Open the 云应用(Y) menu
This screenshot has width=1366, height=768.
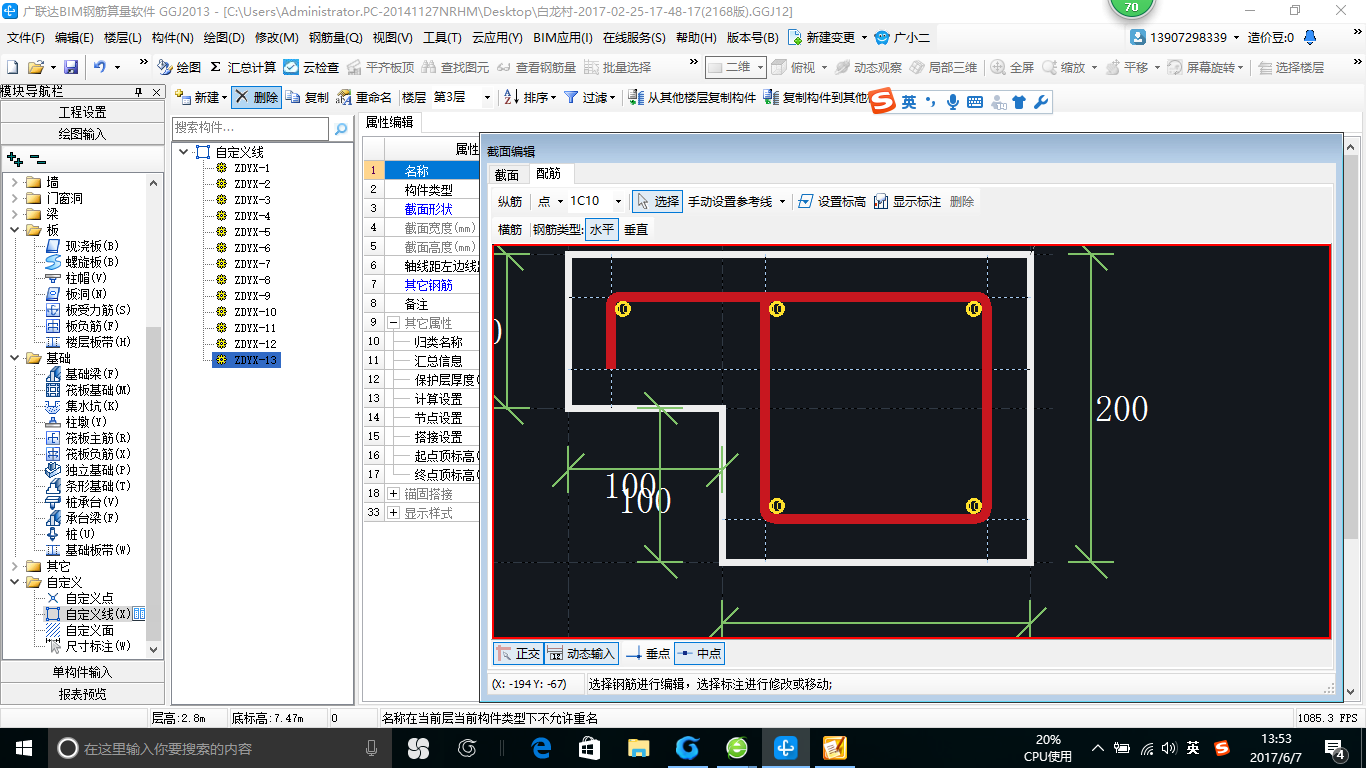[497, 37]
